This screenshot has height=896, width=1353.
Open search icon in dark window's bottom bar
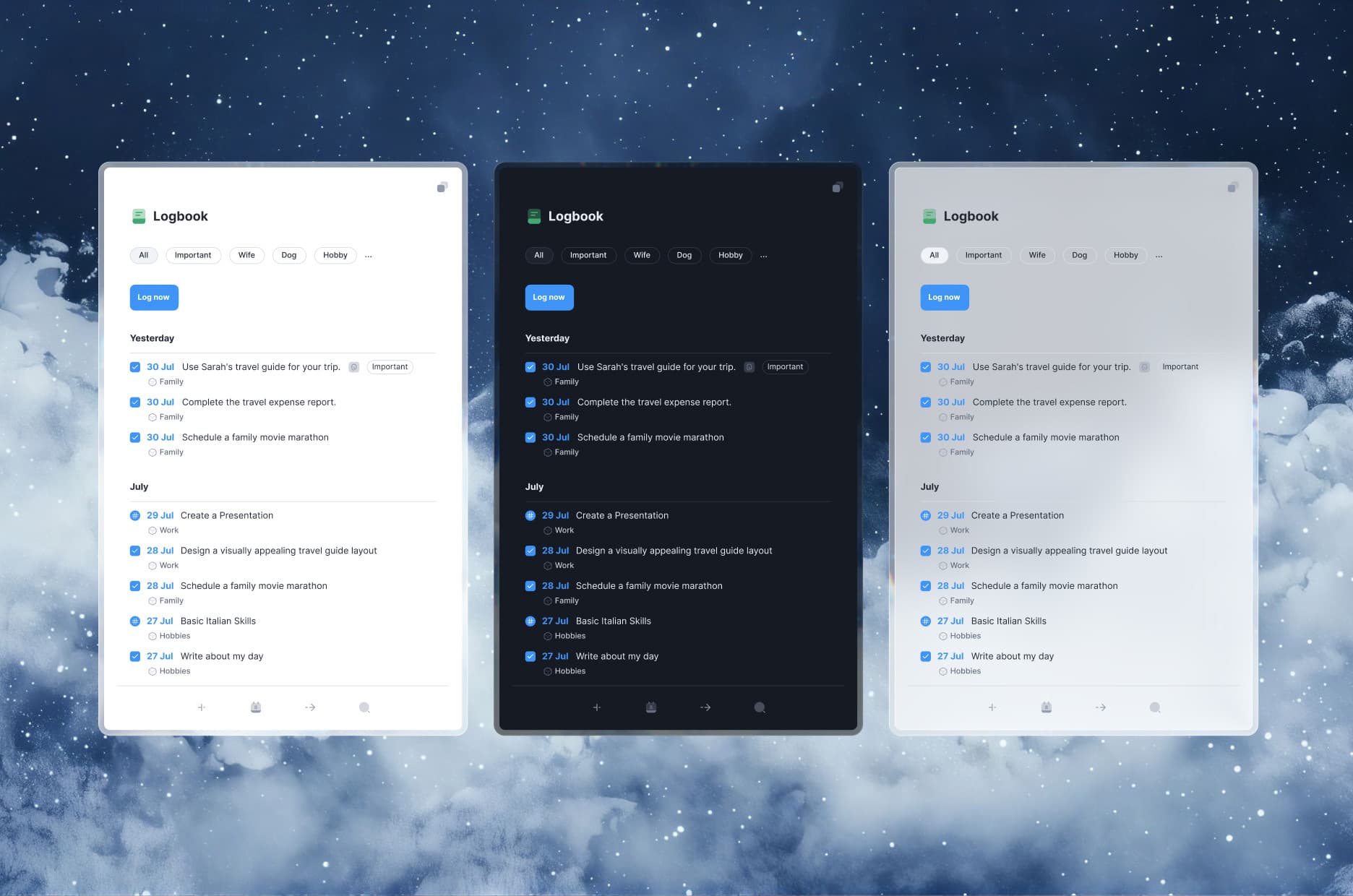tap(760, 707)
